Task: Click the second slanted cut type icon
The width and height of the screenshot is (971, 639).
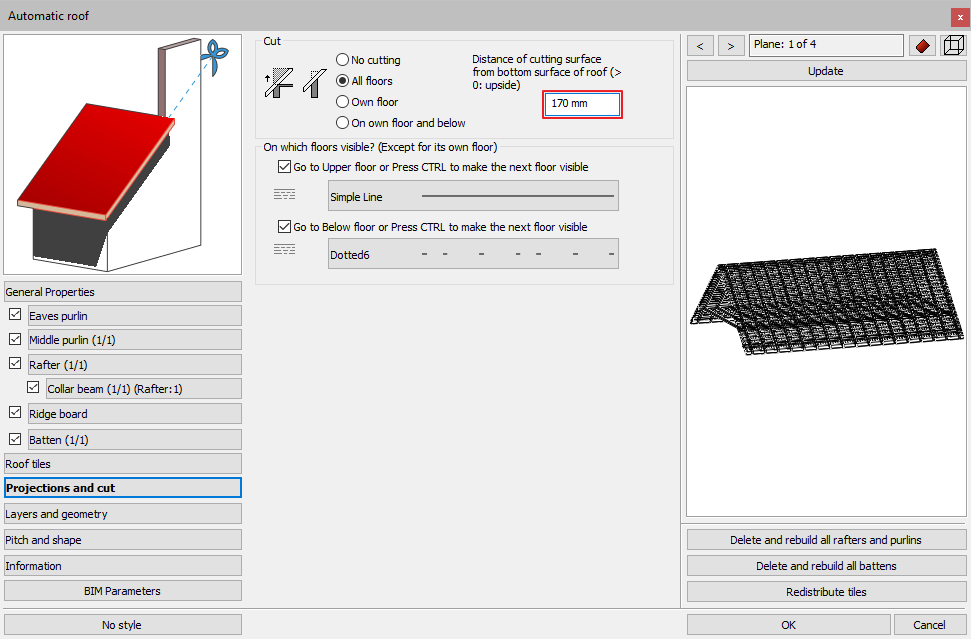Action: tap(315, 83)
